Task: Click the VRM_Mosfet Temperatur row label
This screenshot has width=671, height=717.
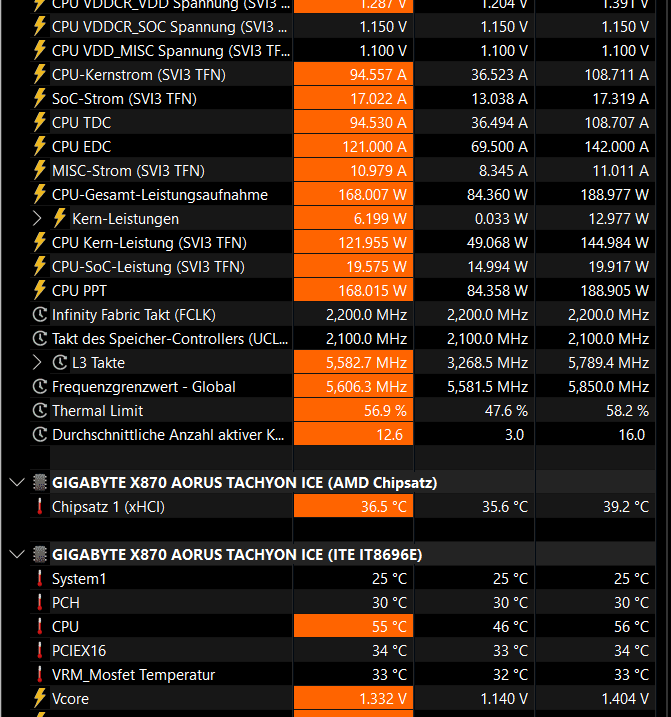Action: [x=133, y=675]
